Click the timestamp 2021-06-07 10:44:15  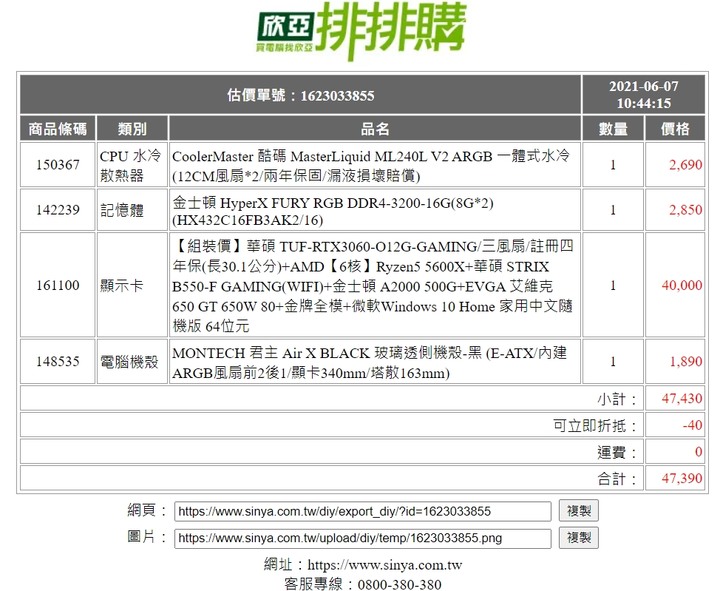[x=643, y=95]
